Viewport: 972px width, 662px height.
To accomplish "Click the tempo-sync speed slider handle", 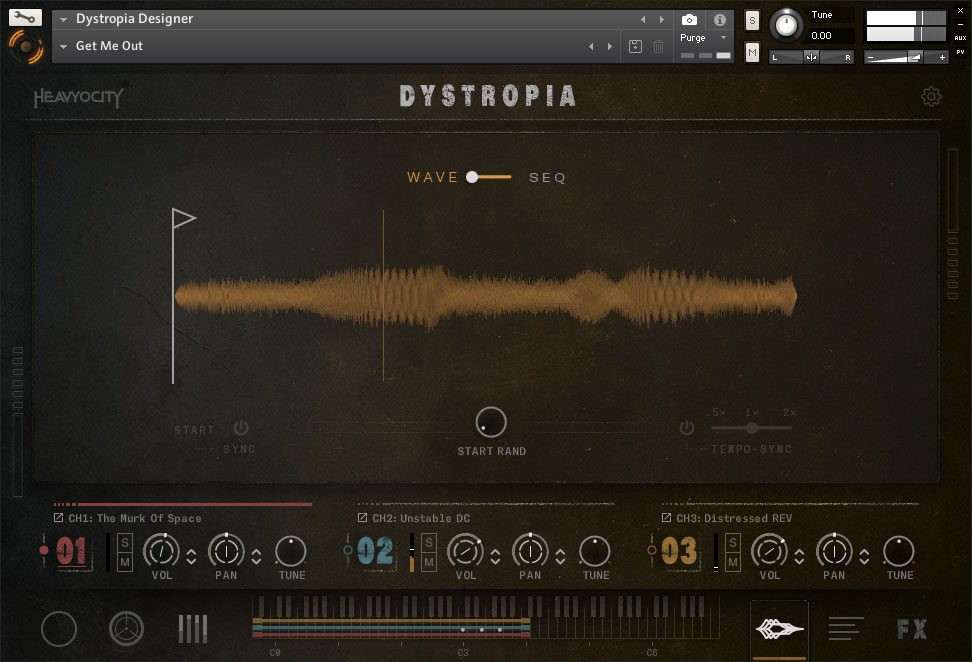I will pyautogui.click(x=752, y=428).
